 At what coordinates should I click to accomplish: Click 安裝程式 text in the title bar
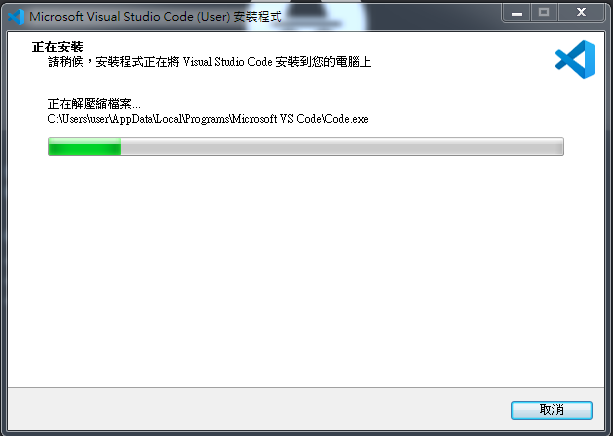point(258,17)
